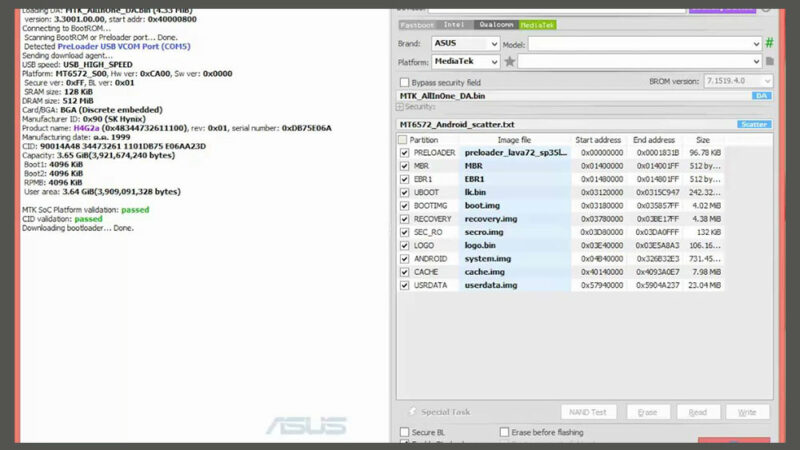Open the Platform dropdown showing MediaTek
The image size is (800, 450).
[465, 61]
